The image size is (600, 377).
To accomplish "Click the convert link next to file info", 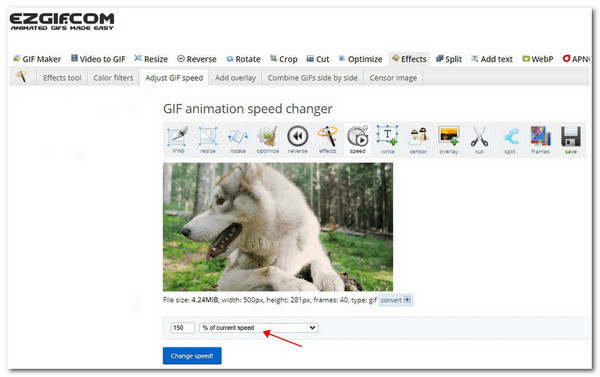I will coord(396,300).
